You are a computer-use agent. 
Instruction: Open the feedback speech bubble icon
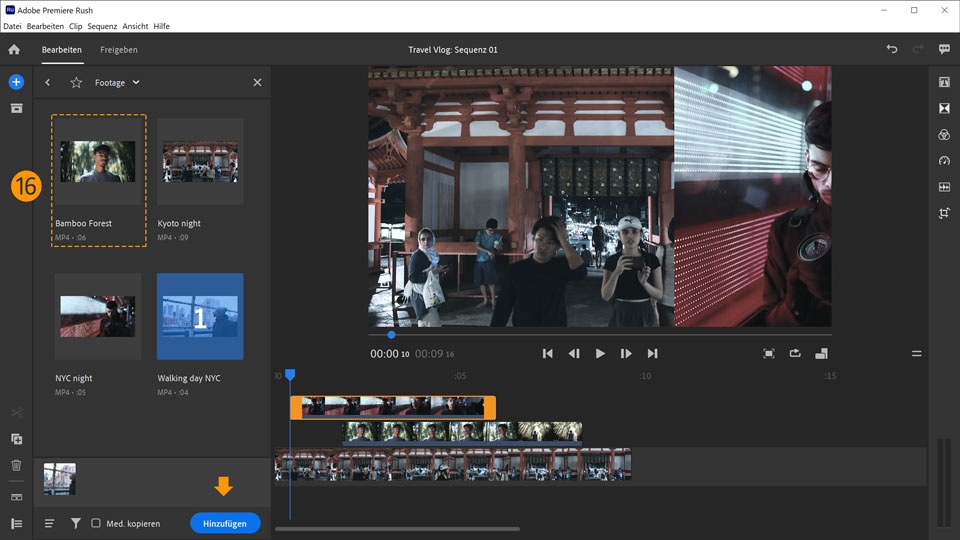(944, 49)
